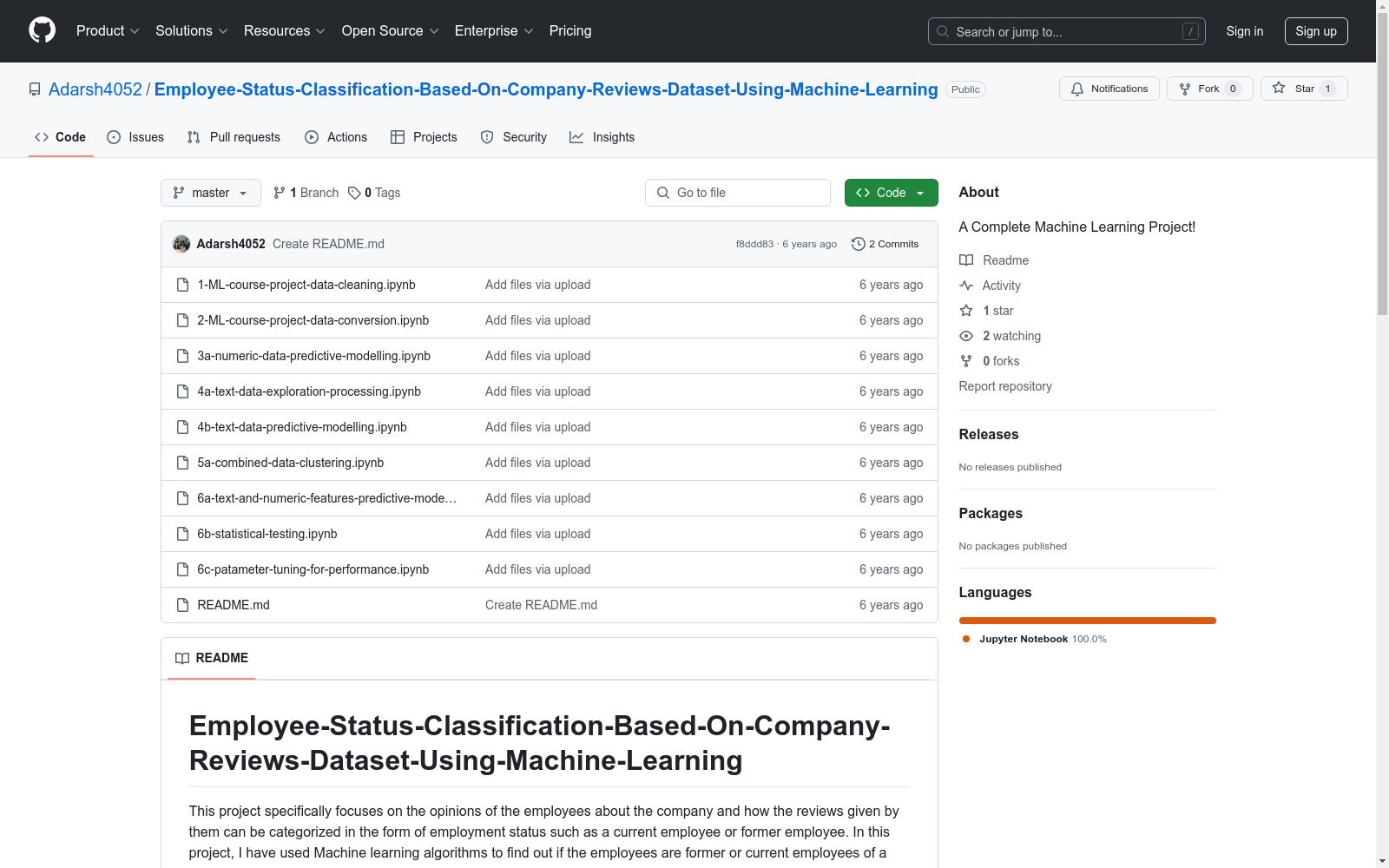Click the commits history clock icon
This screenshot has width=1389, height=868.
pos(858,244)
